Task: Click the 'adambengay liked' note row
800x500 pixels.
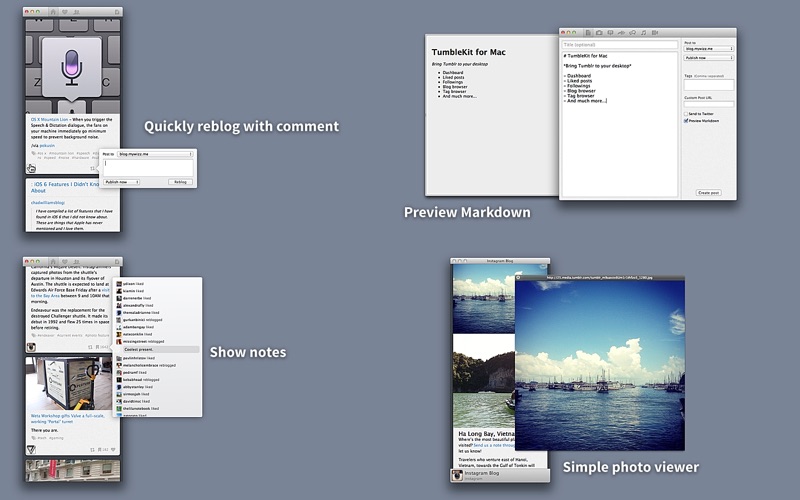Action: [x=135, y=327]
